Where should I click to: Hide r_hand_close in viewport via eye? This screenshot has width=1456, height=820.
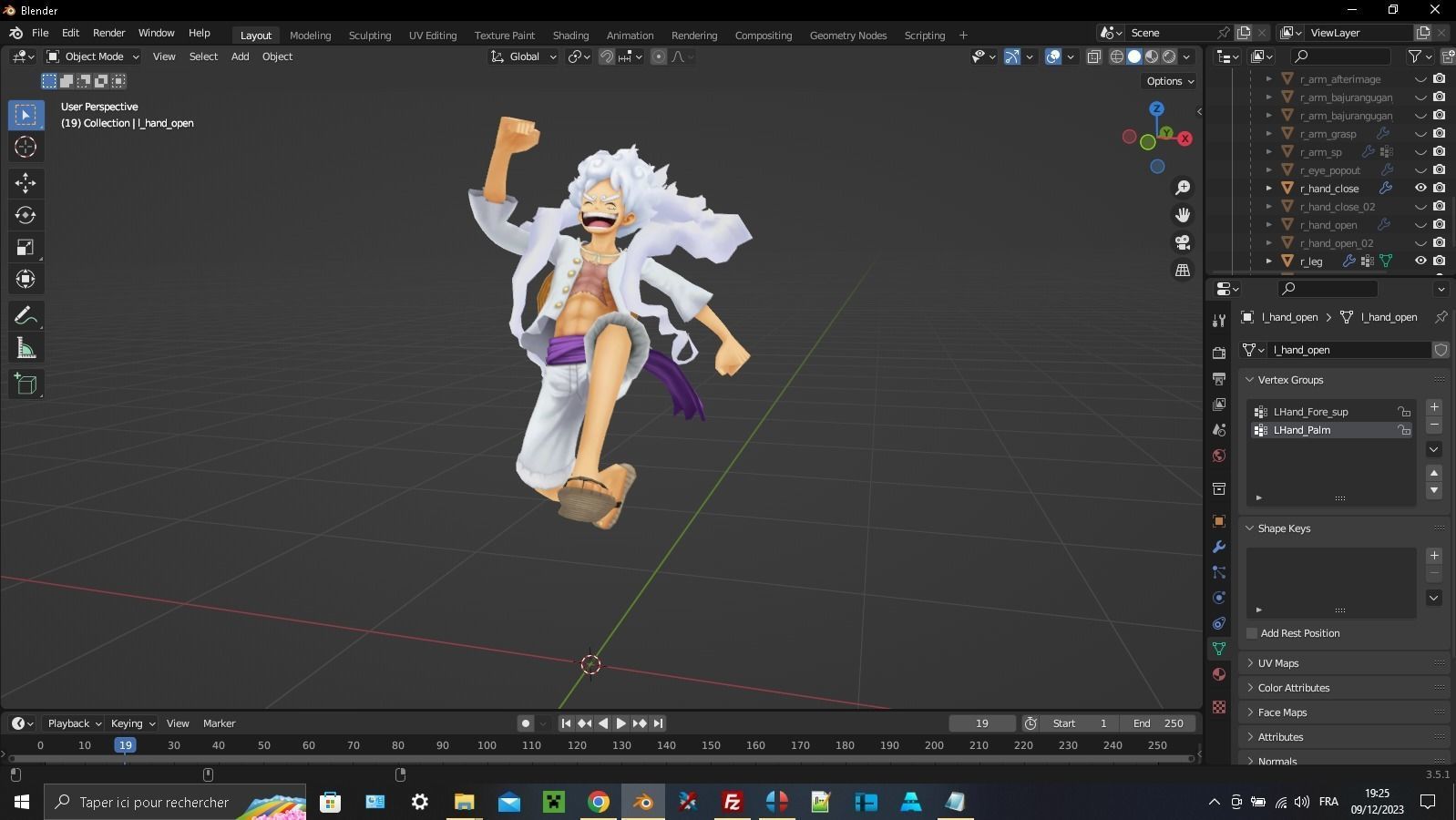(x=1420, y=188)
